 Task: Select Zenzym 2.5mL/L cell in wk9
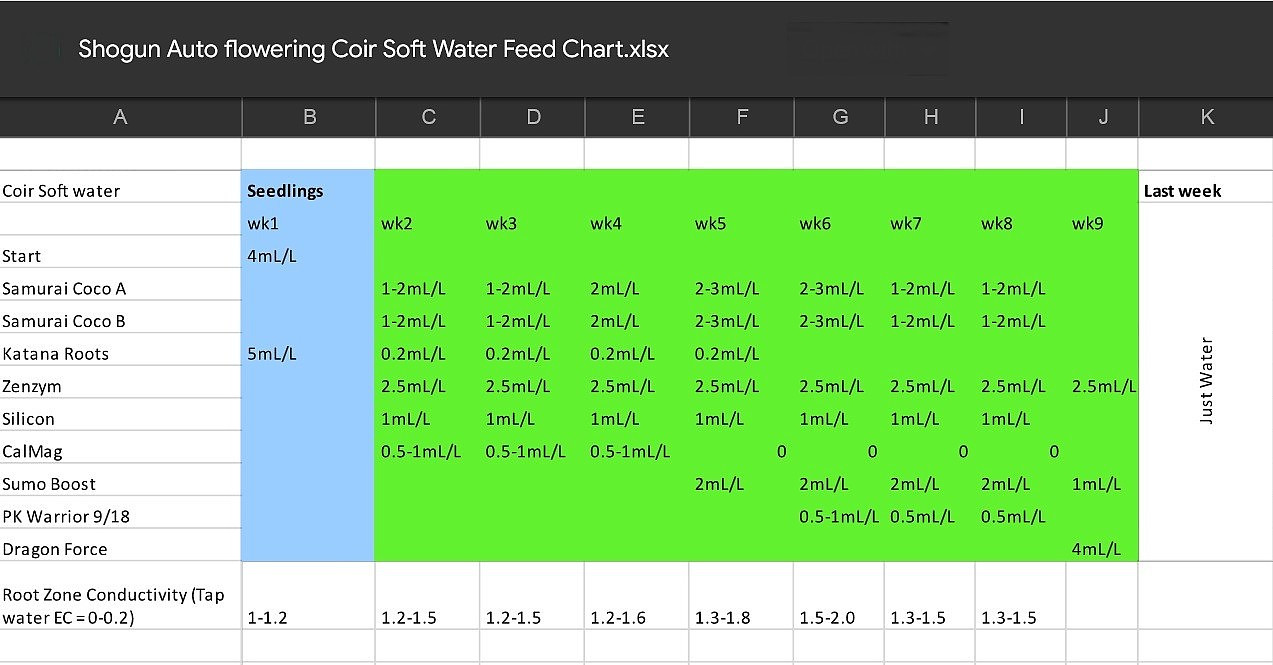(1103, 387)
